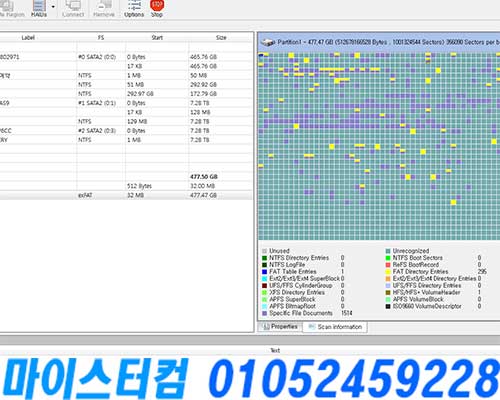
Task: Select the exFAT partition row
Action: (x=126, y=195)
